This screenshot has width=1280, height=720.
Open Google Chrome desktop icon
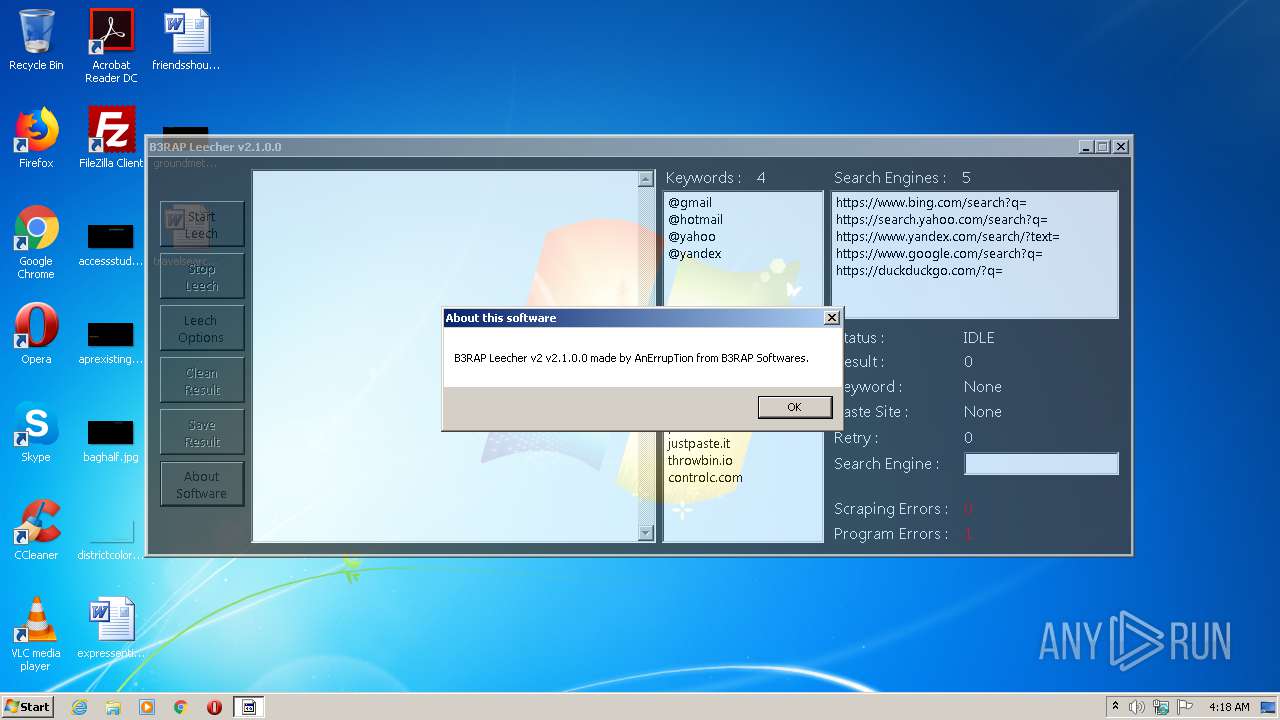click(x=36, y=243)
